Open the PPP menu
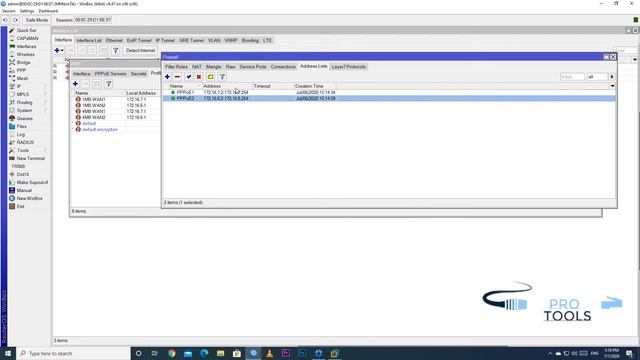The width and height of the screenshot is (640, 360). [x=21, y=71]
